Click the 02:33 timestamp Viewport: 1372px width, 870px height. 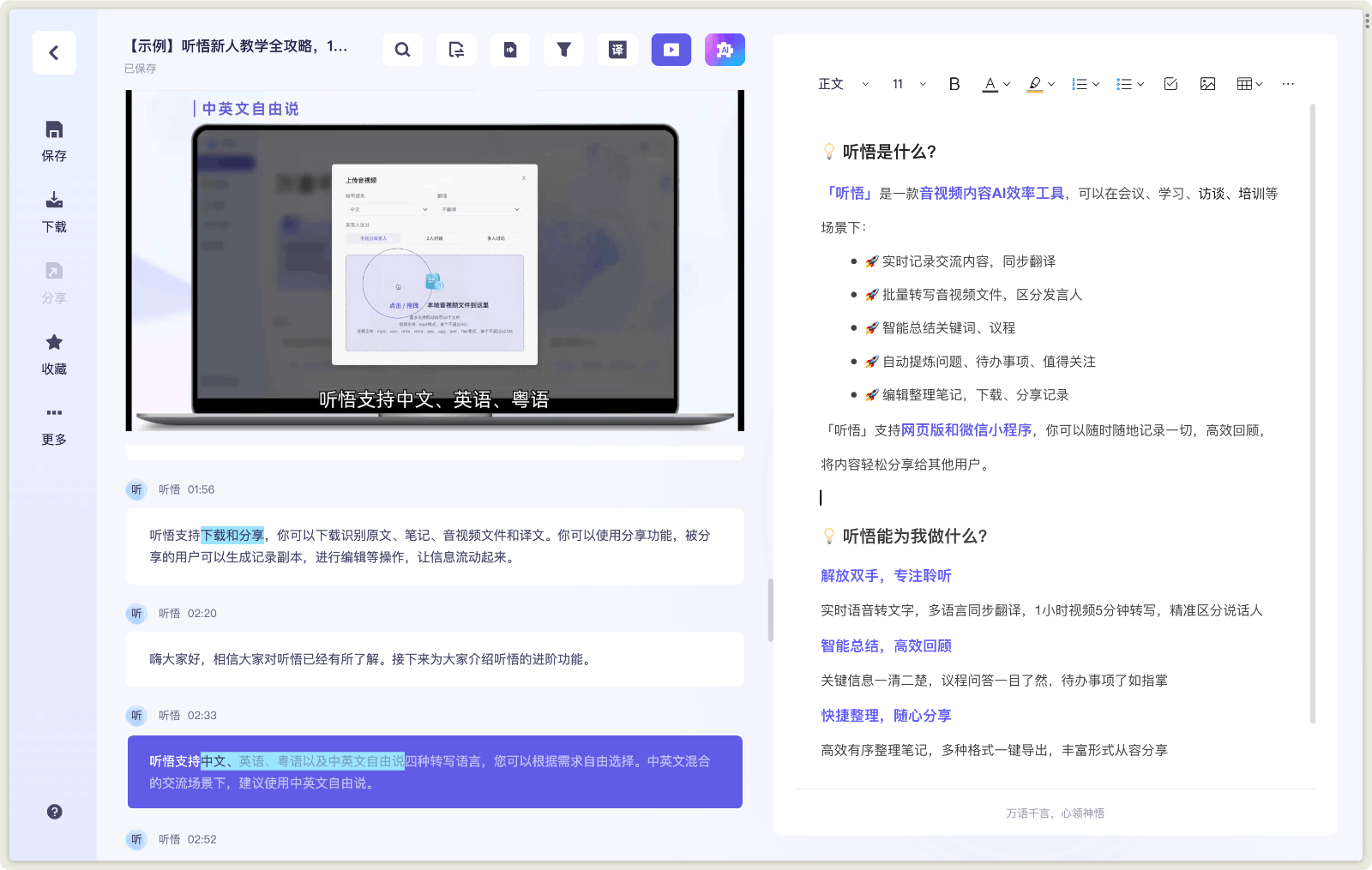click(202, 716)
